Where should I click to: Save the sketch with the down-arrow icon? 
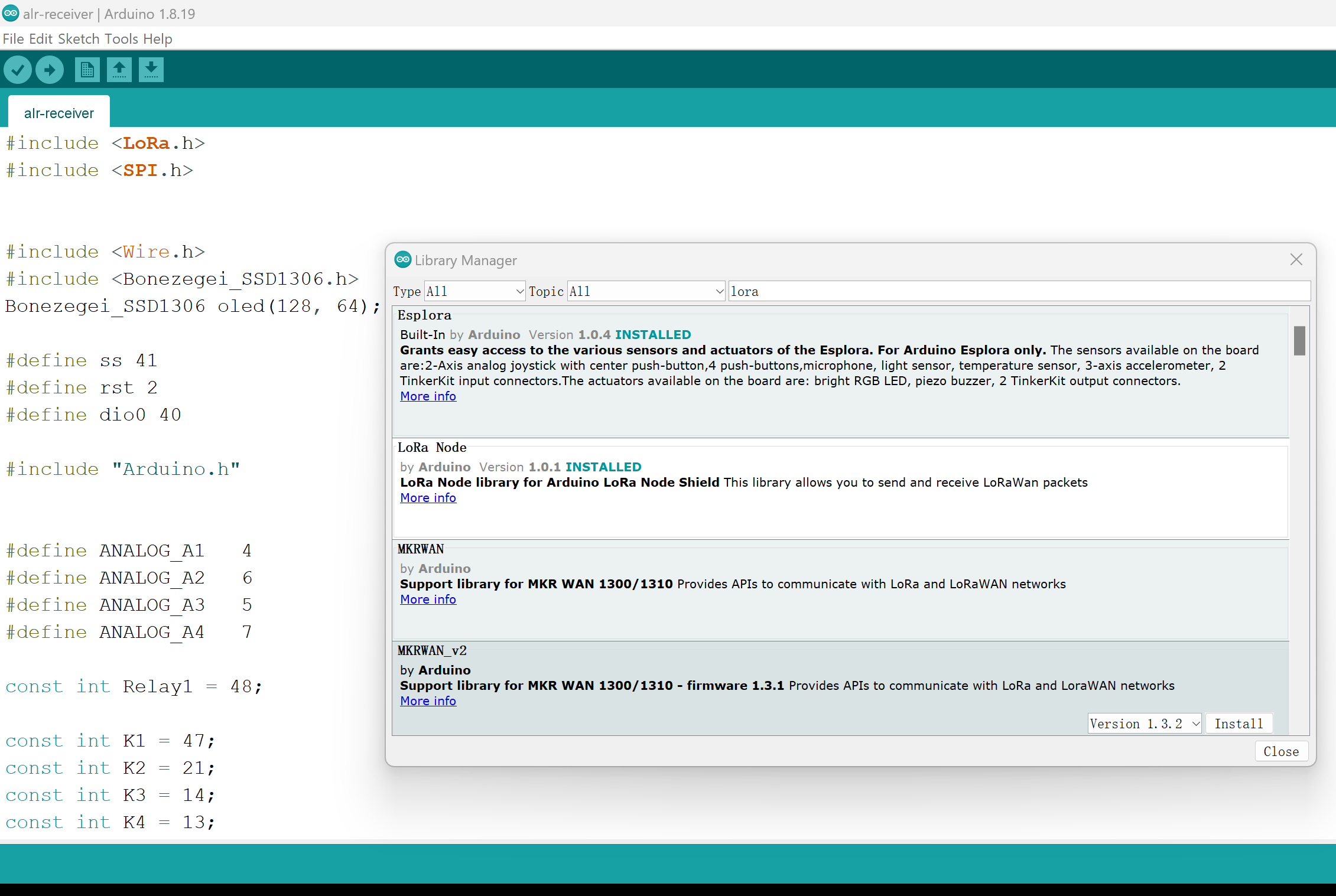tap(151, 70)
